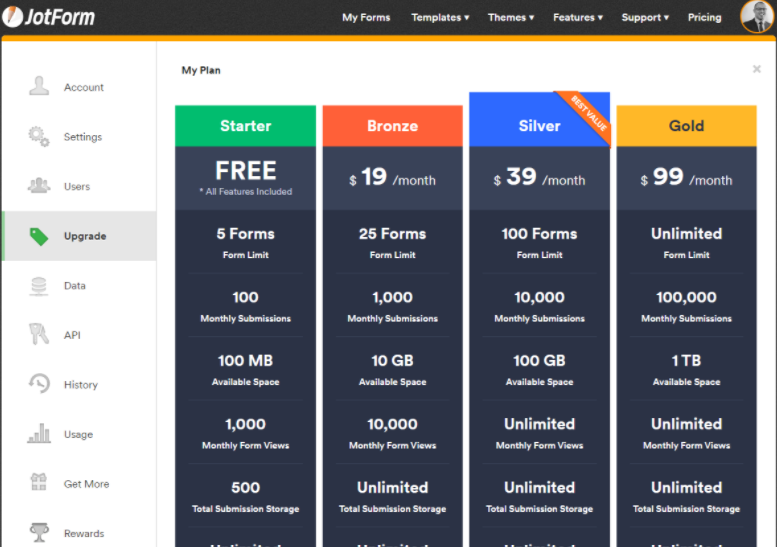The width and height of the screenshot is (777, 547).
Task: Open the Account person icon
Action: (39, 86)
